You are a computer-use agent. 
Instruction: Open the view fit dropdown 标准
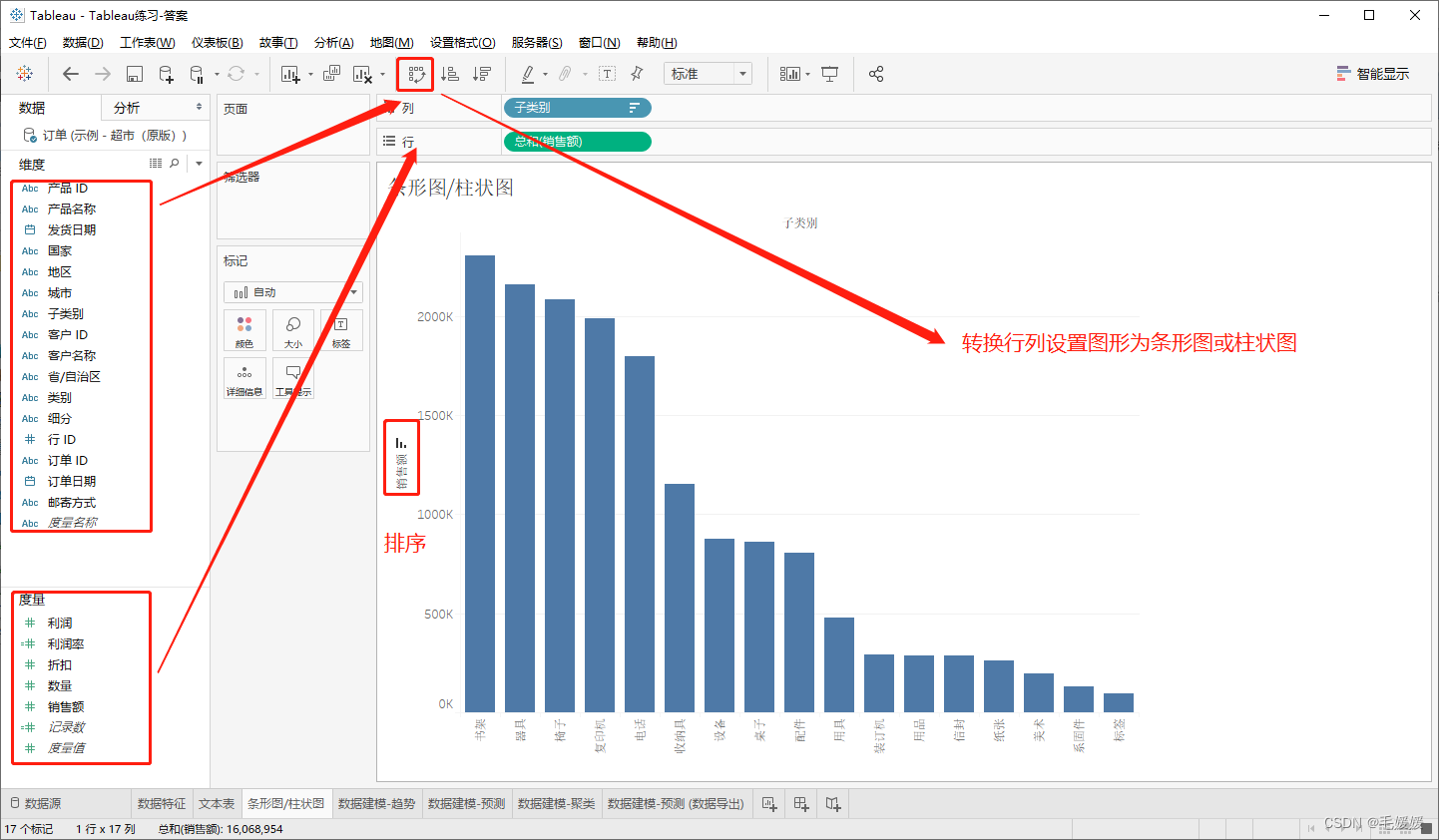tap(707, 74)
